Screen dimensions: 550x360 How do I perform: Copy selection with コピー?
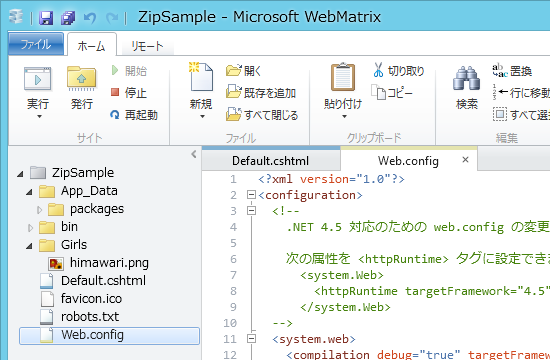pyautogui.click(x=392, y=93)
